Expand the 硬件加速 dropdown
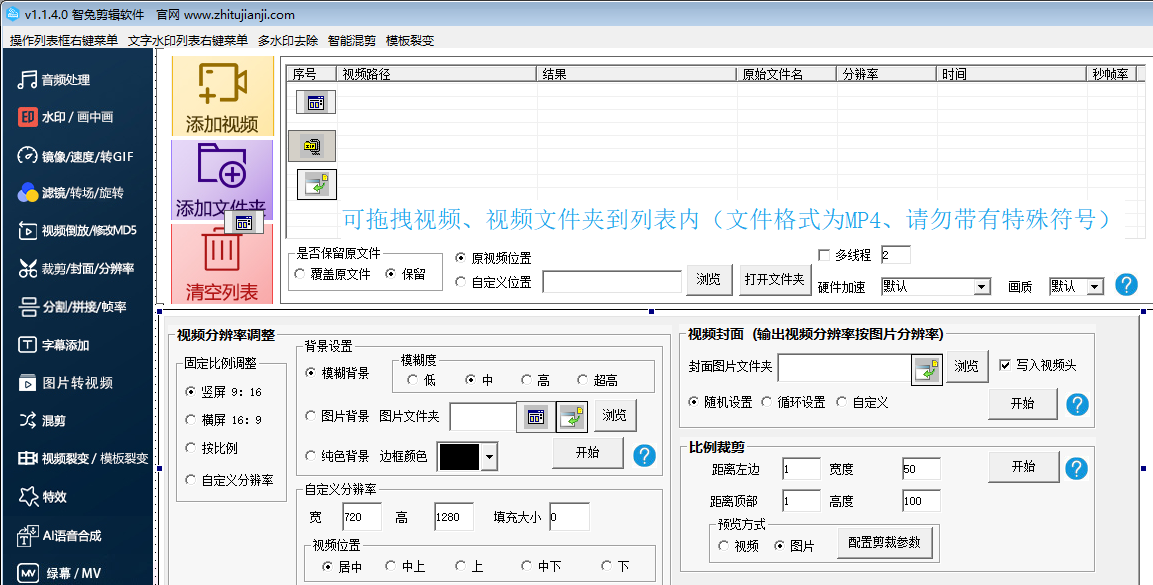This screenshot has width=1153, height=585. click(981, 287)
